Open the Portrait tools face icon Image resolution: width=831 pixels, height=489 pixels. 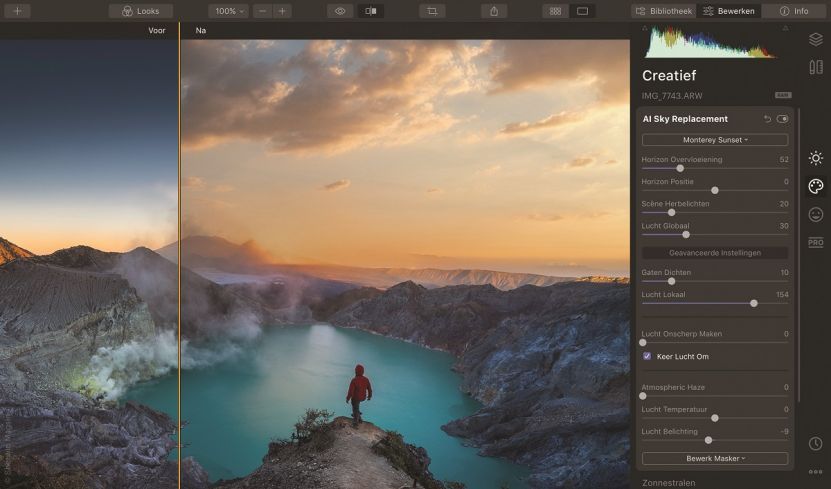point(816,214)
